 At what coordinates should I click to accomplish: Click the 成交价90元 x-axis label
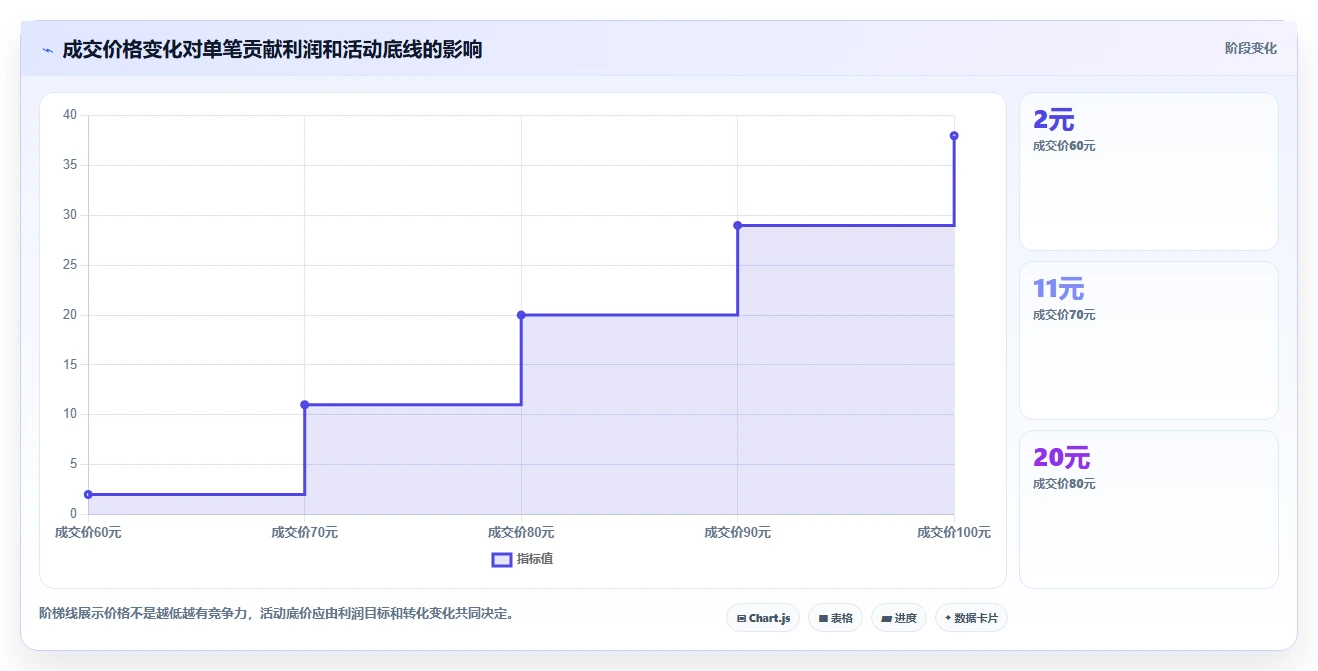pyautogui.click(x=737, y=532)
